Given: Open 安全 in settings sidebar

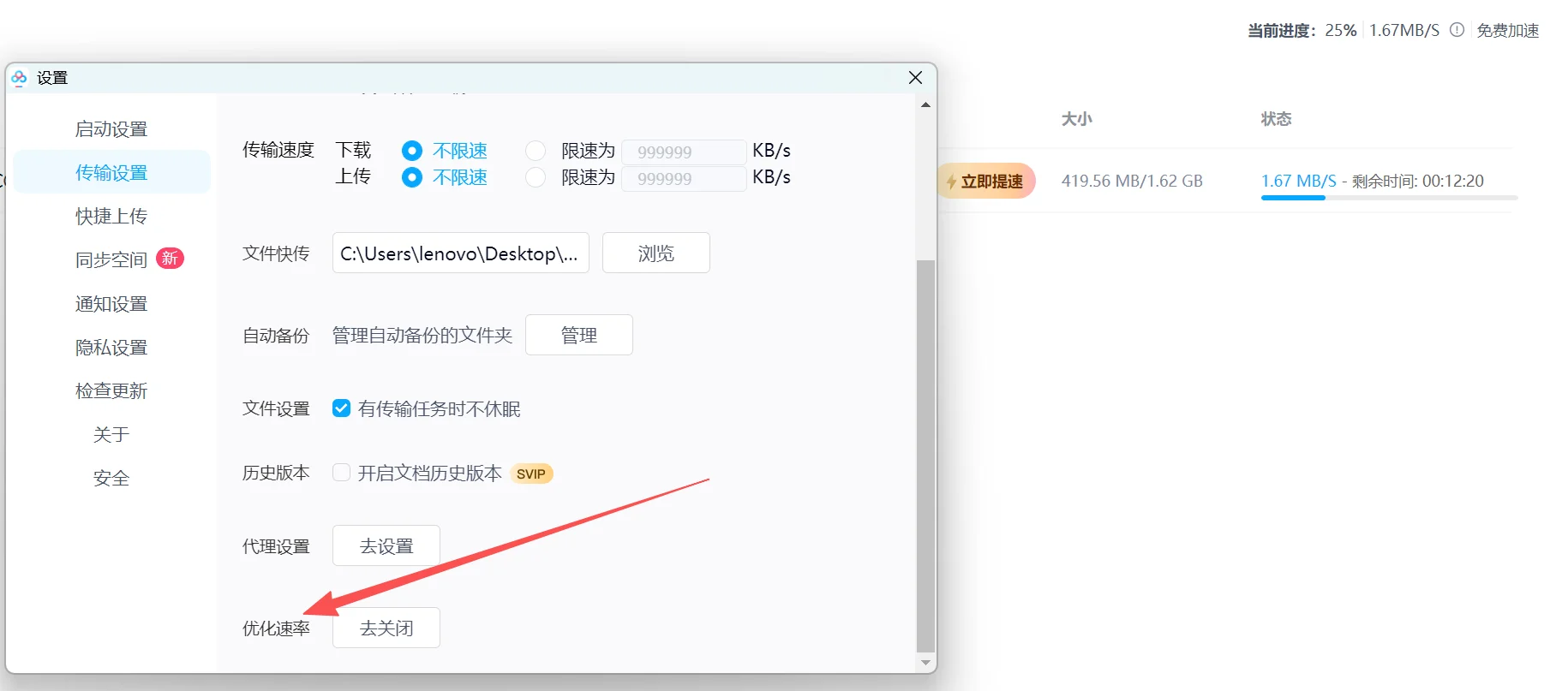Looking at the screenshot, I should coord(111,478).
